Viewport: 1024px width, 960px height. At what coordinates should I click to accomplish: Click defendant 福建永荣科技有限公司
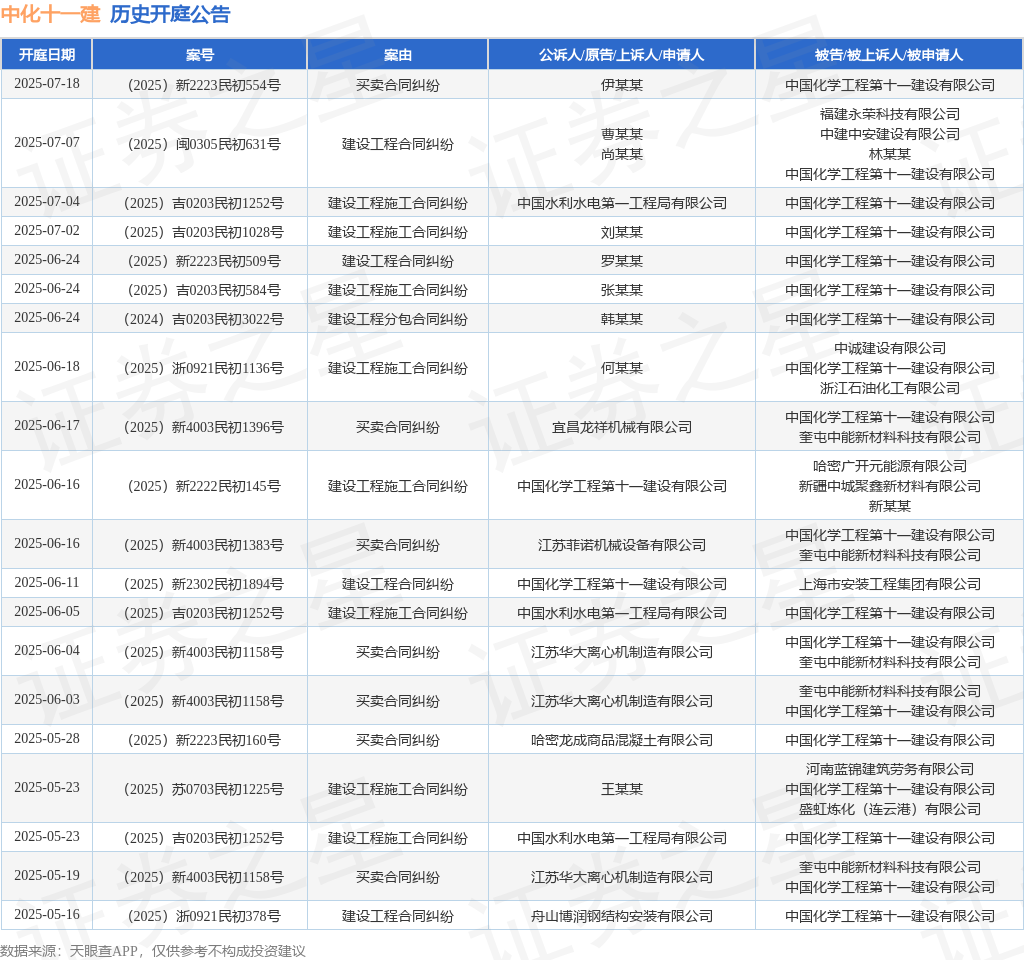889,114
